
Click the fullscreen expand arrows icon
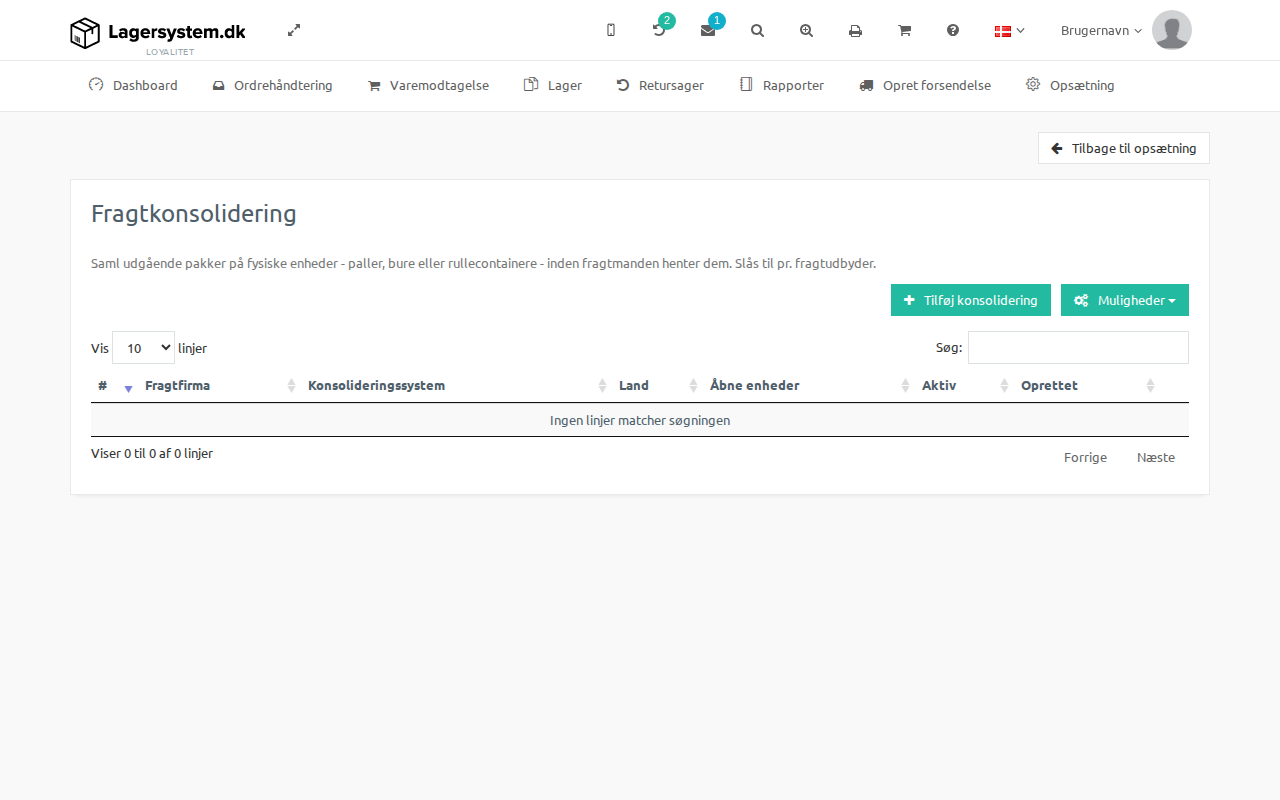click(294, 30)
